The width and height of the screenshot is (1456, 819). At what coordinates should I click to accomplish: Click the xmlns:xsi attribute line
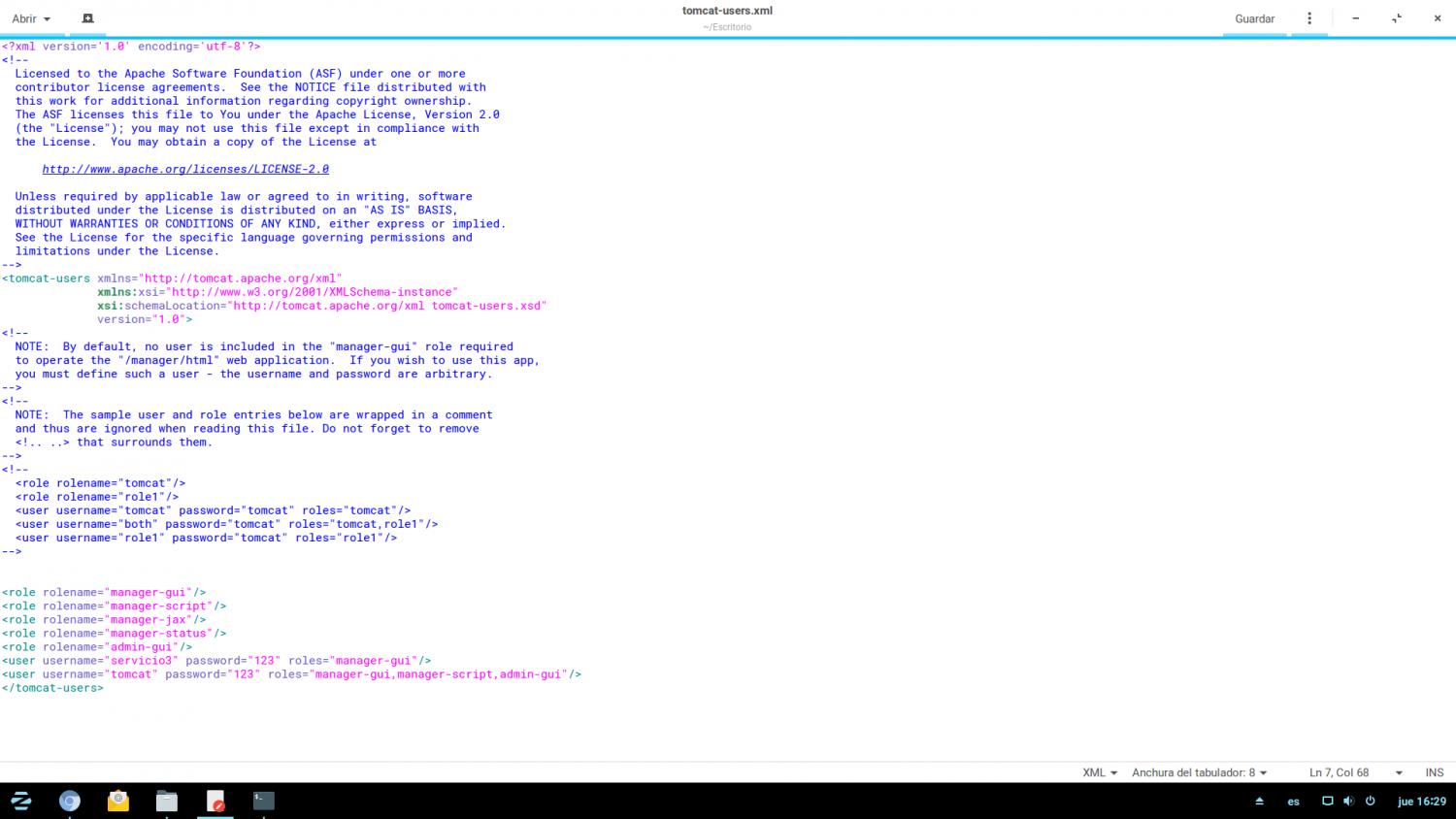pyautogui.click(x=278, y=292)
